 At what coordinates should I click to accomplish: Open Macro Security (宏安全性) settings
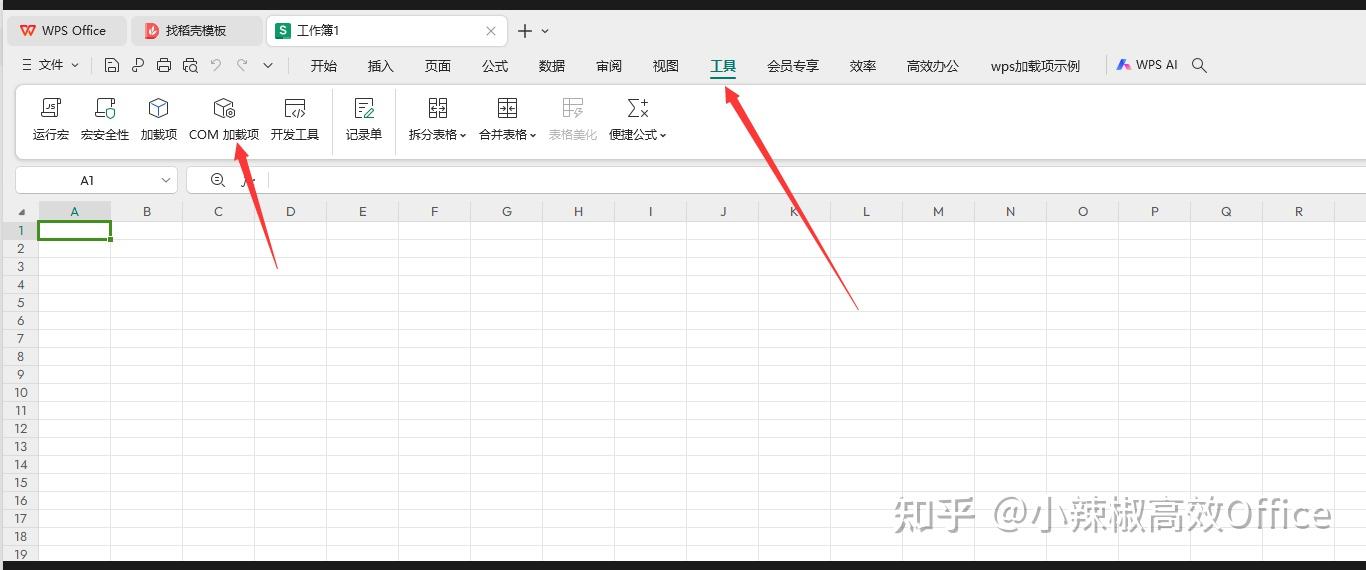105,108
